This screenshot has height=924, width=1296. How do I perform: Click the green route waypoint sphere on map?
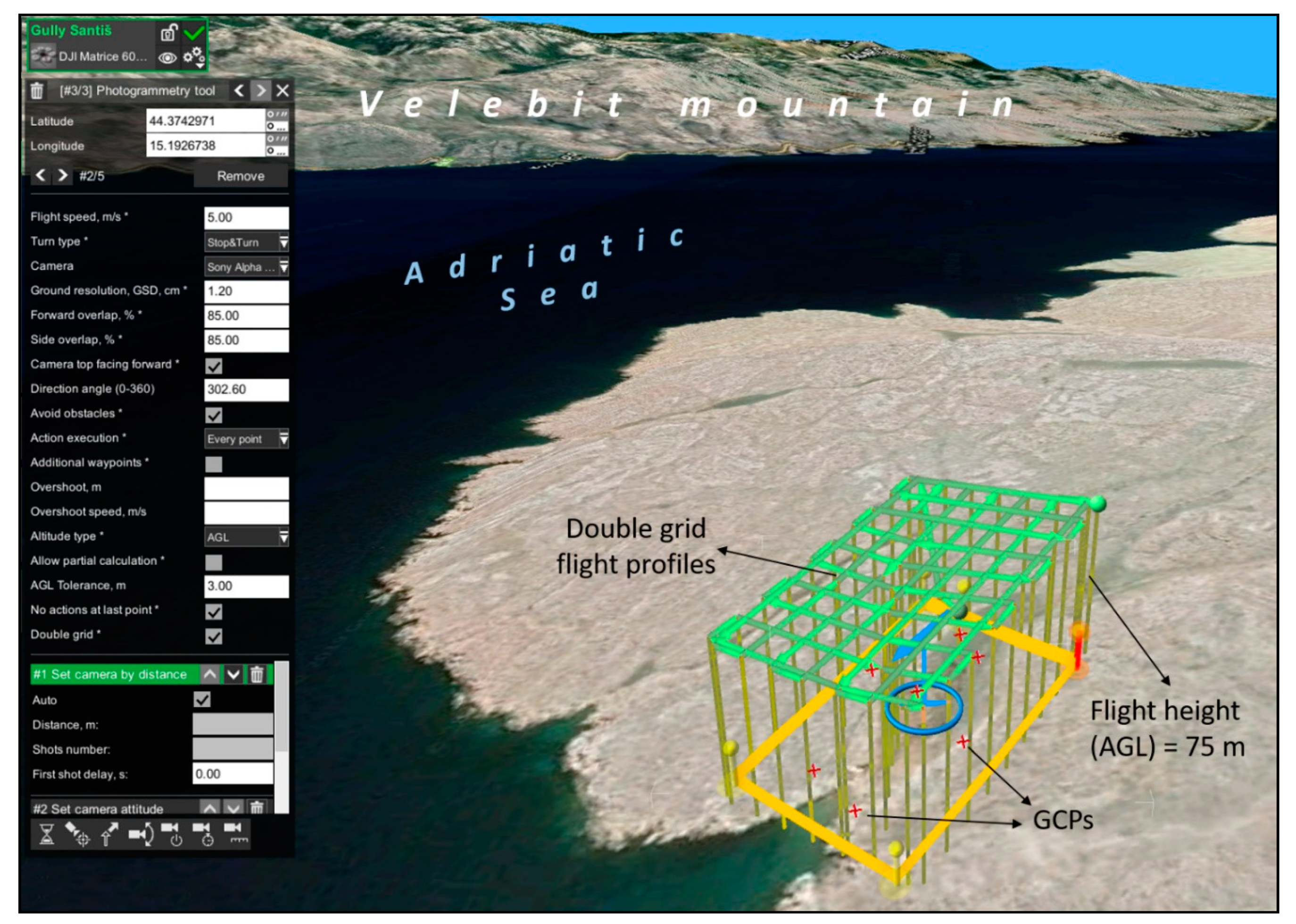point(1097,503)
